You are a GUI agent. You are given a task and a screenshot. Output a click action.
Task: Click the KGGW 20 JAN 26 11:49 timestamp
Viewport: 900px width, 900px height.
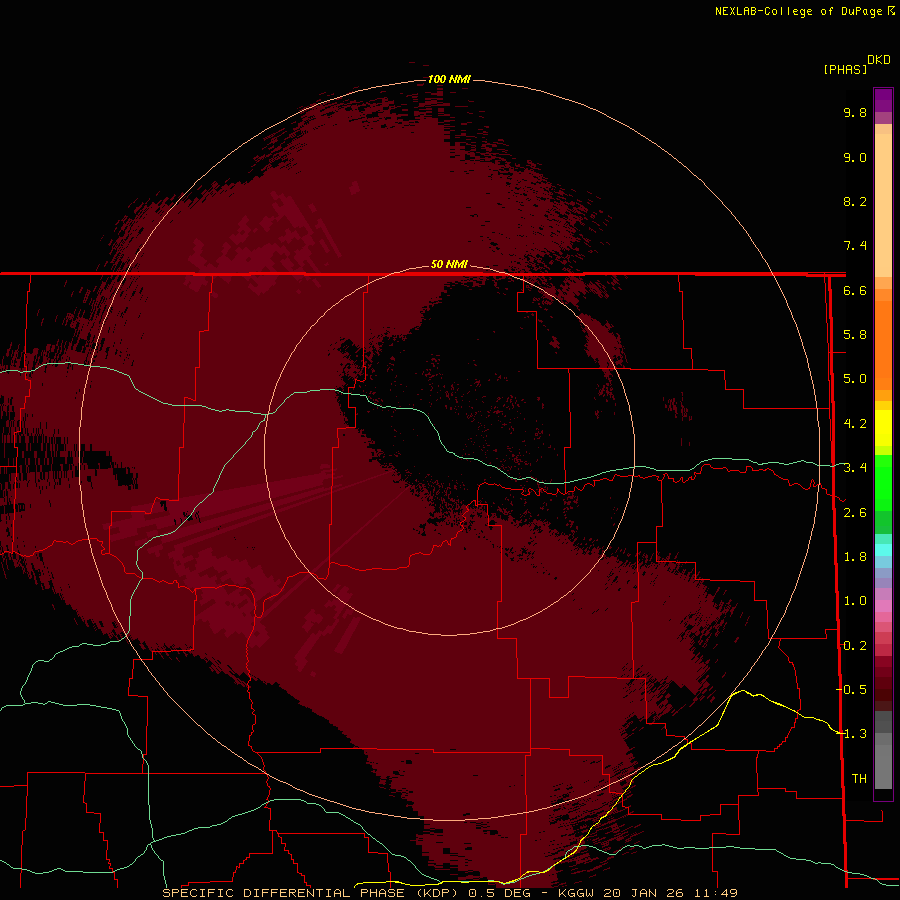(648, 893)
